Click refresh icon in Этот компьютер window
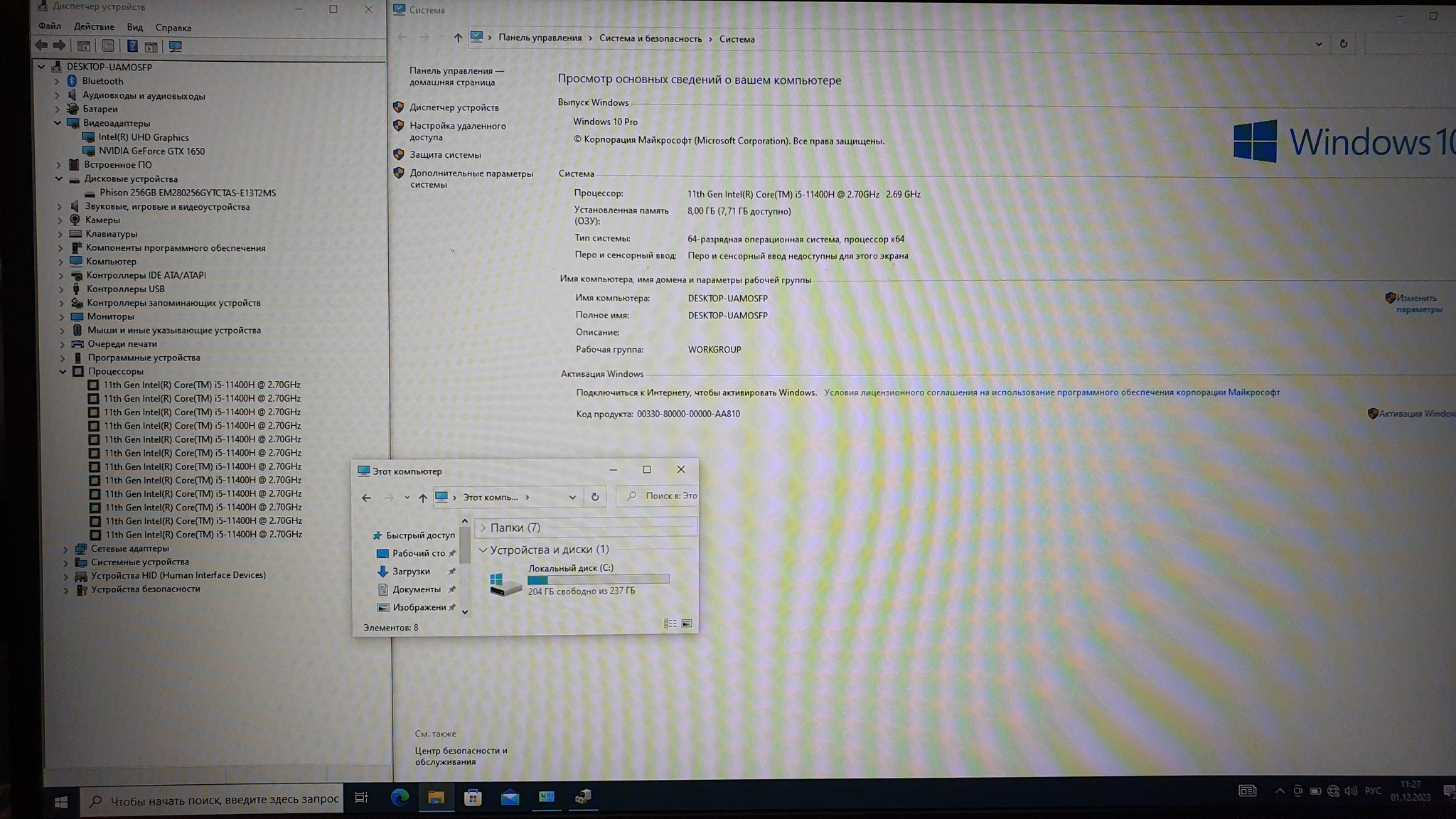 595,497
